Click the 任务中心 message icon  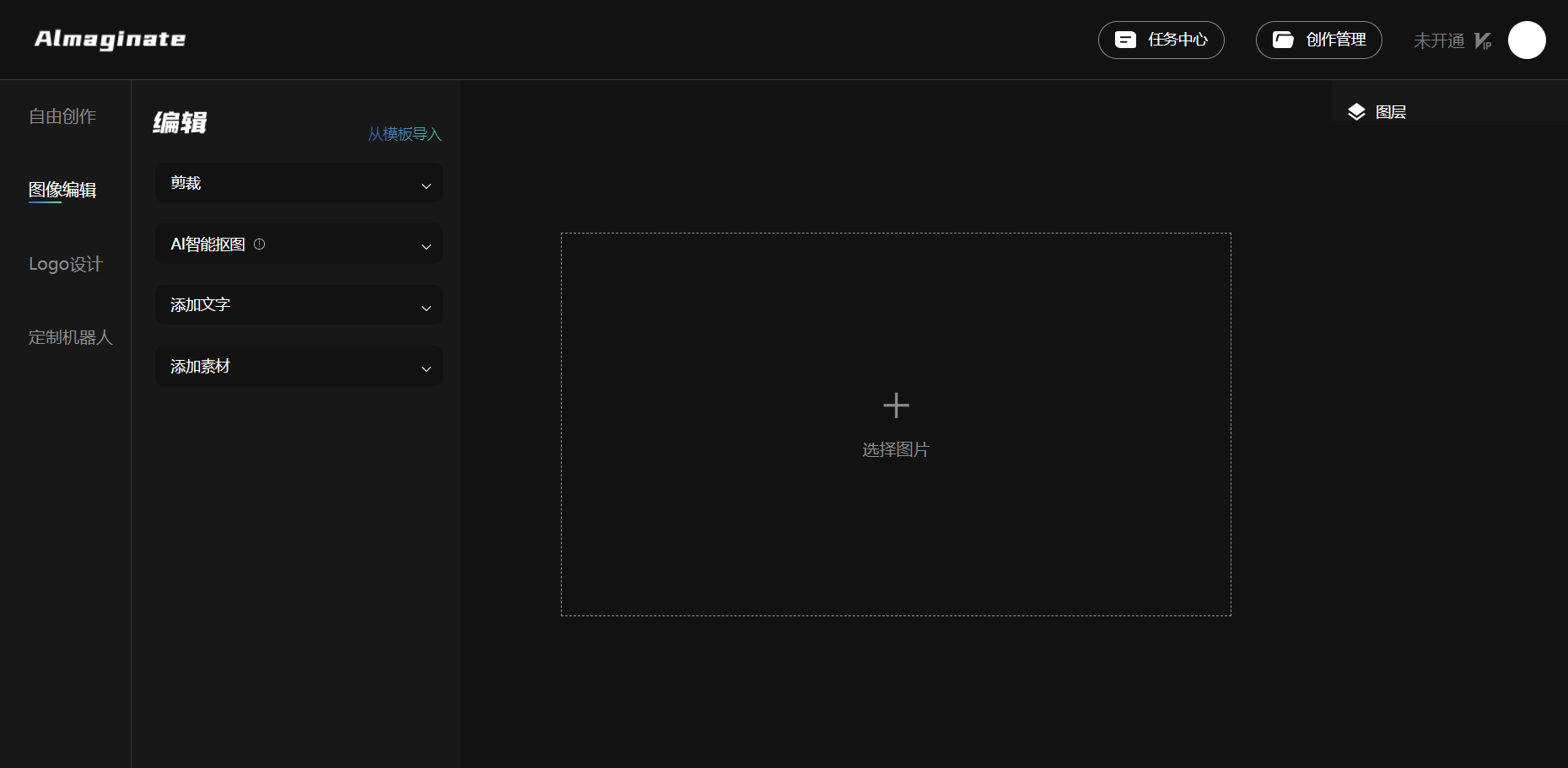[1125, 40]
